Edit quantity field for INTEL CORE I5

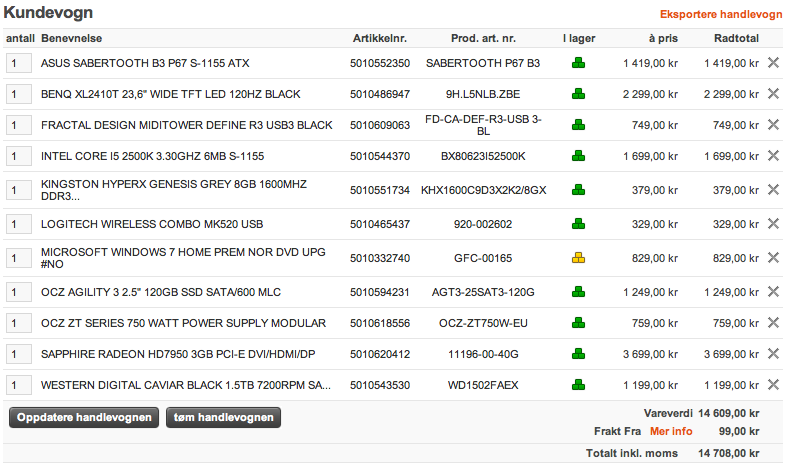point(18,156)
